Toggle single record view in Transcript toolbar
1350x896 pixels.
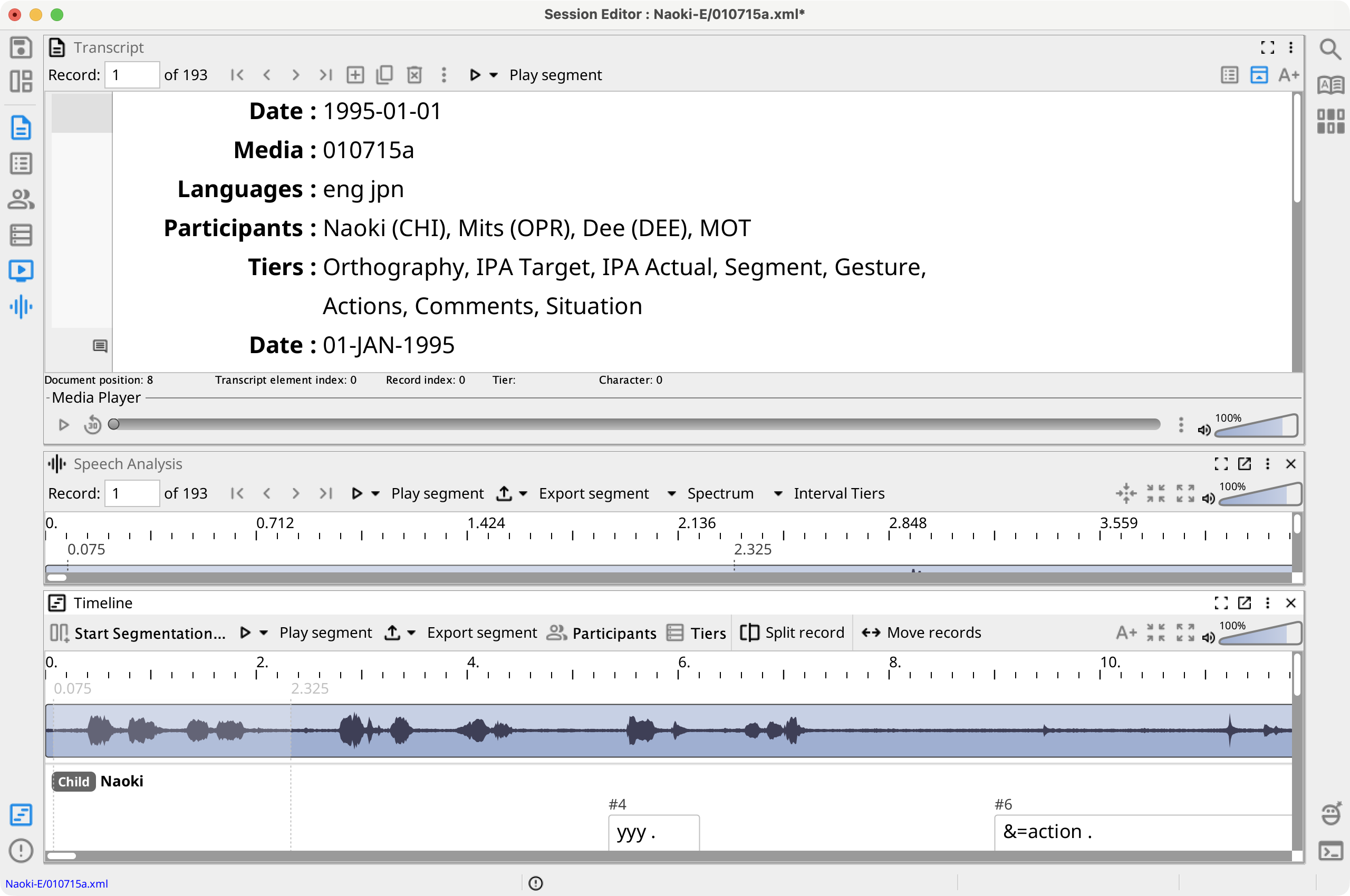[x=1229, y=75]
